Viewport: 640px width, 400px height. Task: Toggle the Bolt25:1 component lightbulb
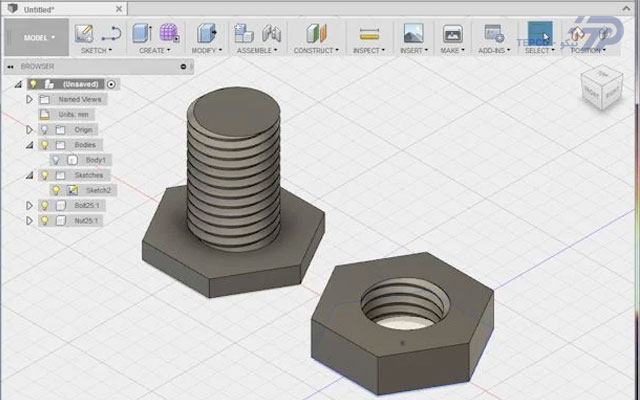click(45, 205)
